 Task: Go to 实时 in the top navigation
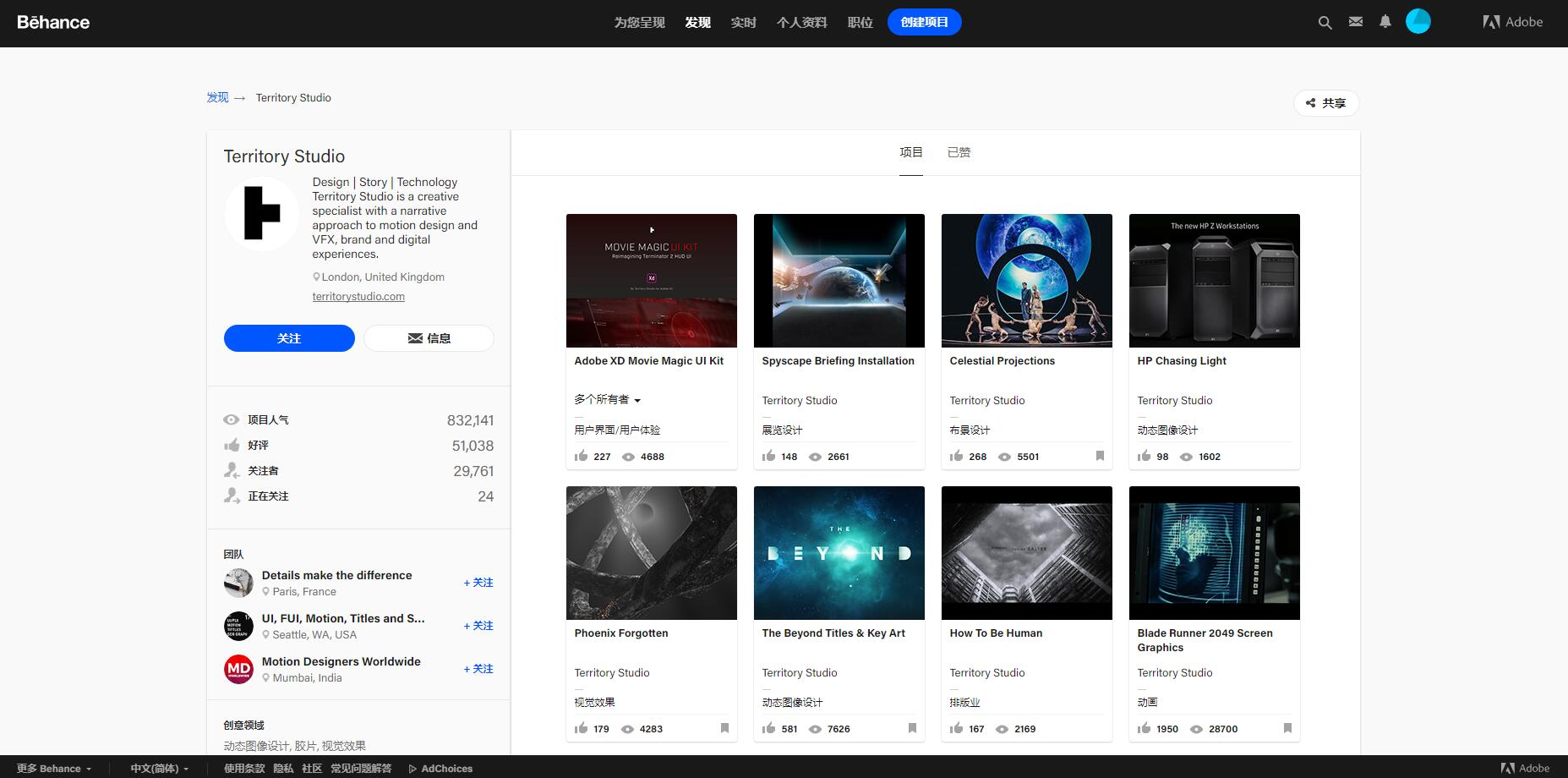click(x=744, y=22)
